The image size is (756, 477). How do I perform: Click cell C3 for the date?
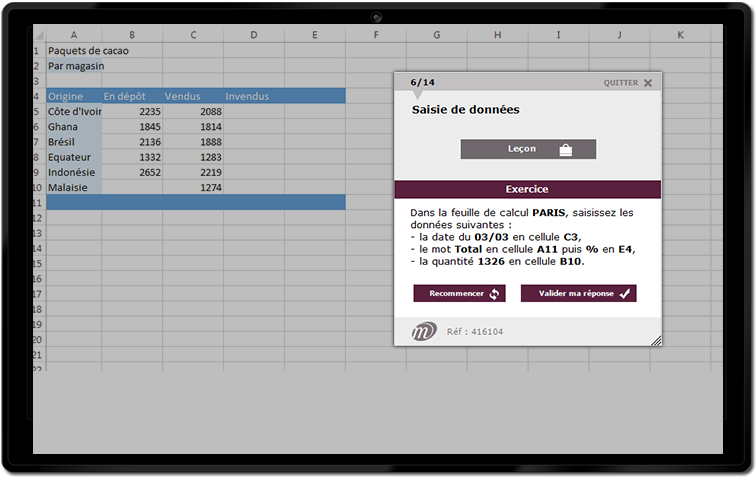[193, 81]
